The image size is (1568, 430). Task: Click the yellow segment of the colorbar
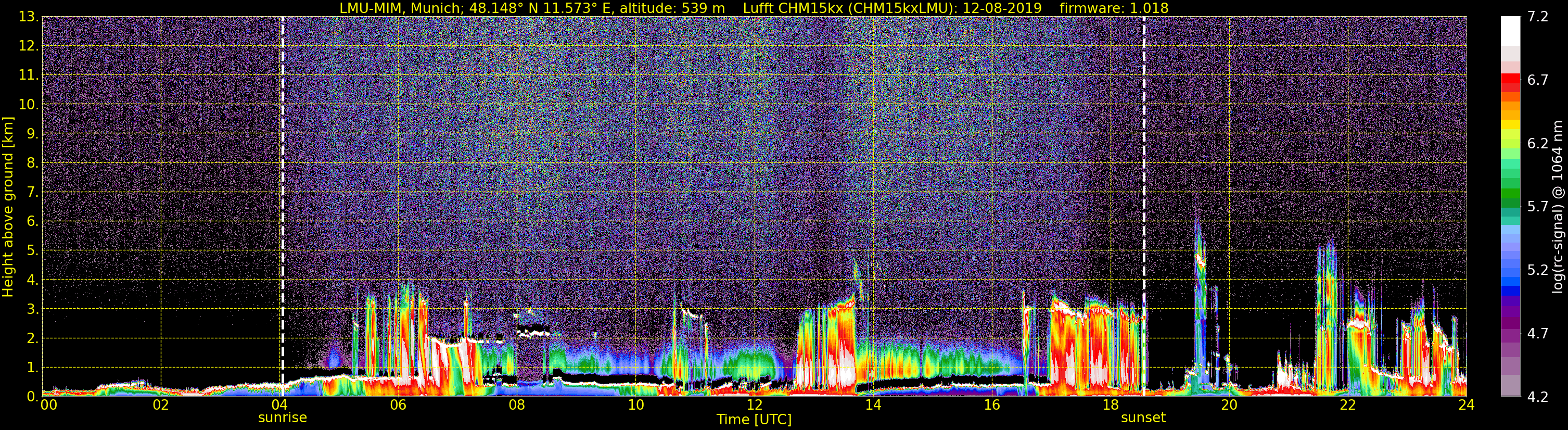(1511, 125)
